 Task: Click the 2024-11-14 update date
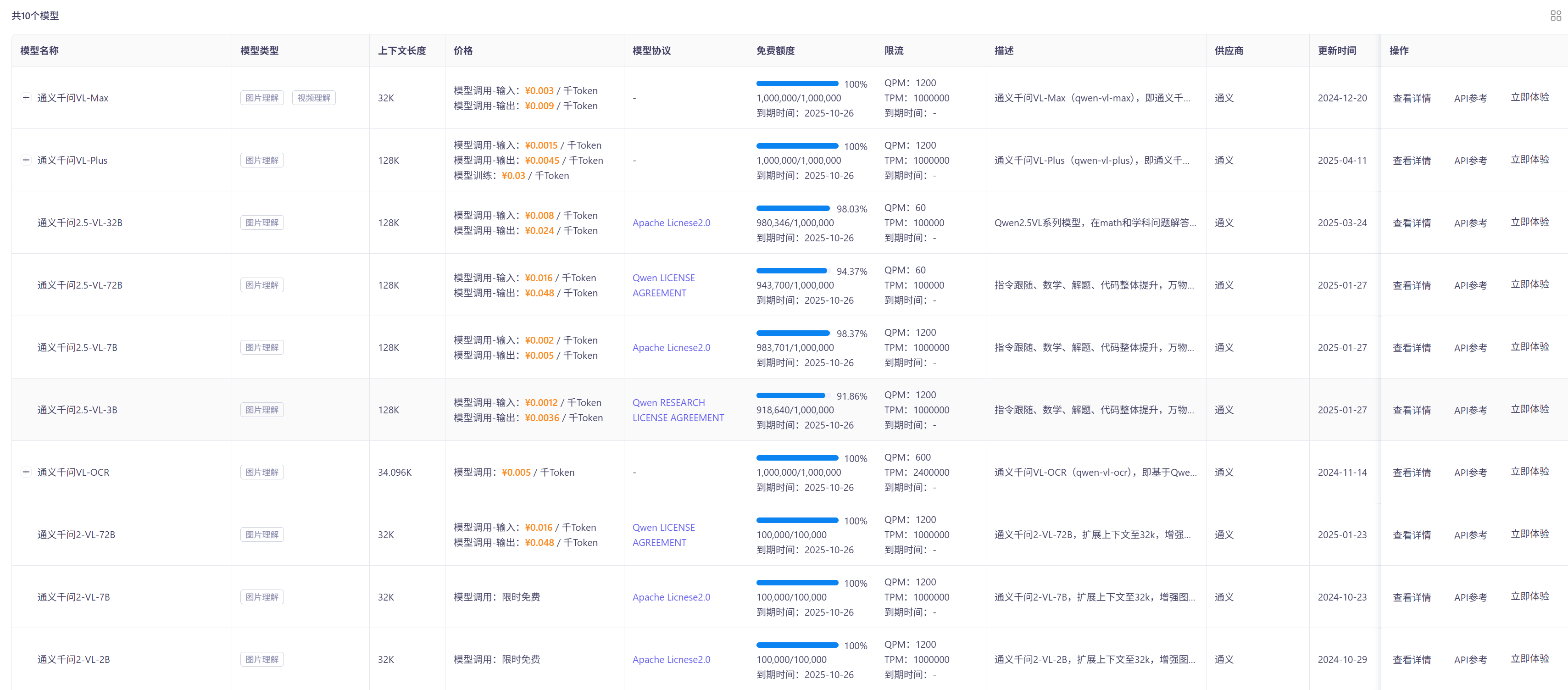point(1342,472)
